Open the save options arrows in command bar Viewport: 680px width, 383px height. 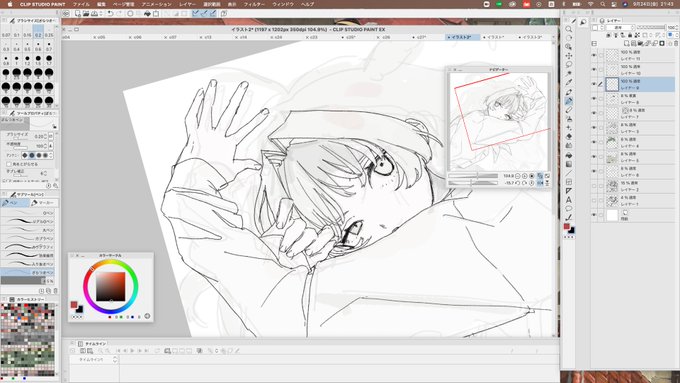coord(101,13)
